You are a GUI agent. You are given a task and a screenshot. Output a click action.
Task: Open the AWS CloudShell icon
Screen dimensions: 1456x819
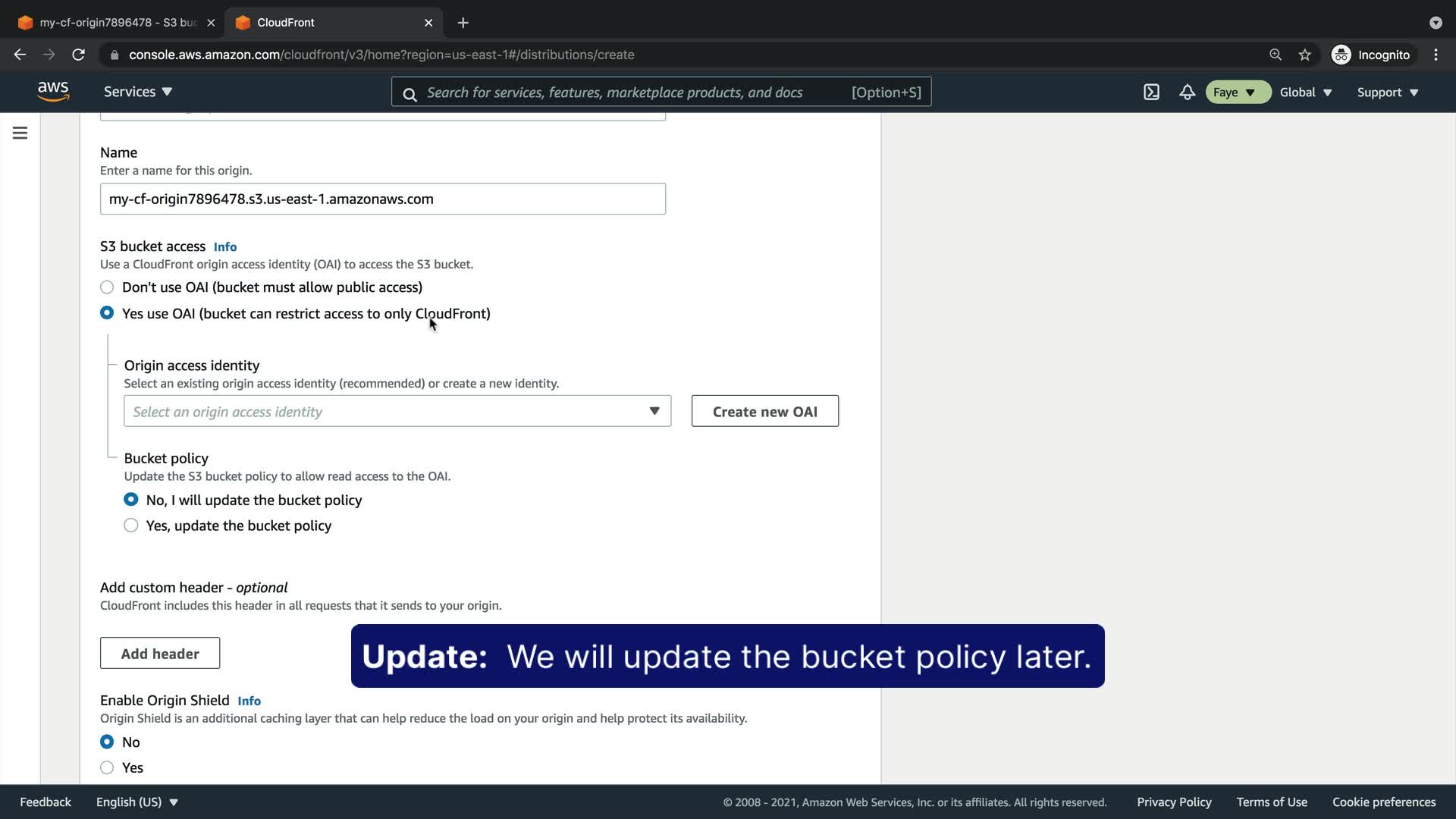1151,93
